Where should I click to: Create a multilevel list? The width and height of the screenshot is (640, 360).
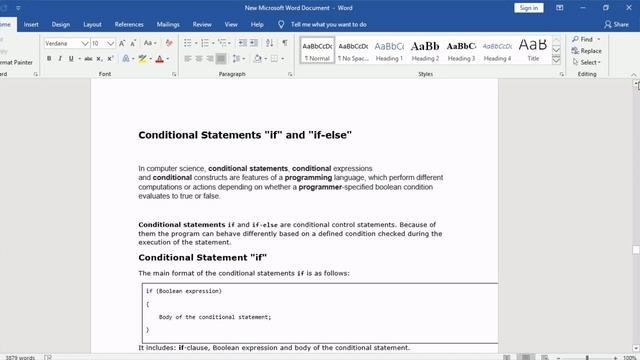(x=222, y=43)
